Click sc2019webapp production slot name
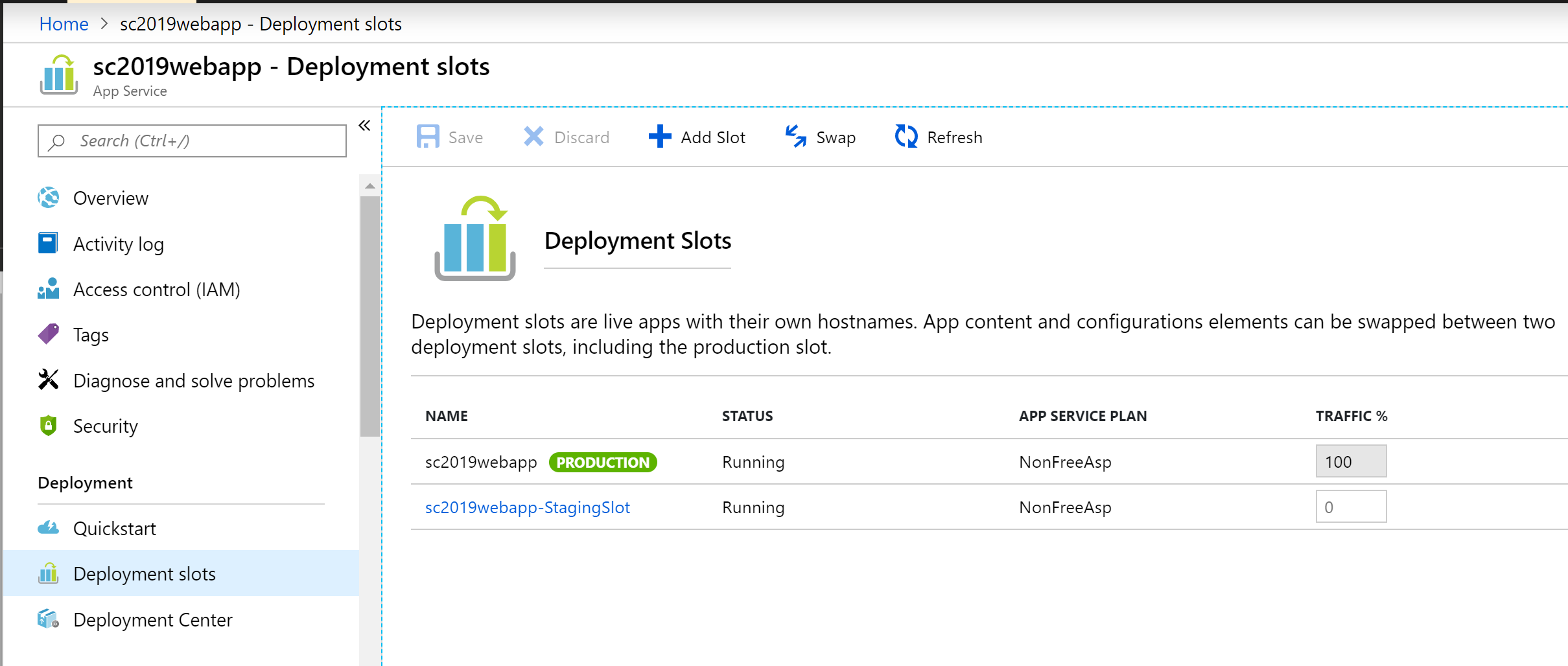 tap(481, 462)
